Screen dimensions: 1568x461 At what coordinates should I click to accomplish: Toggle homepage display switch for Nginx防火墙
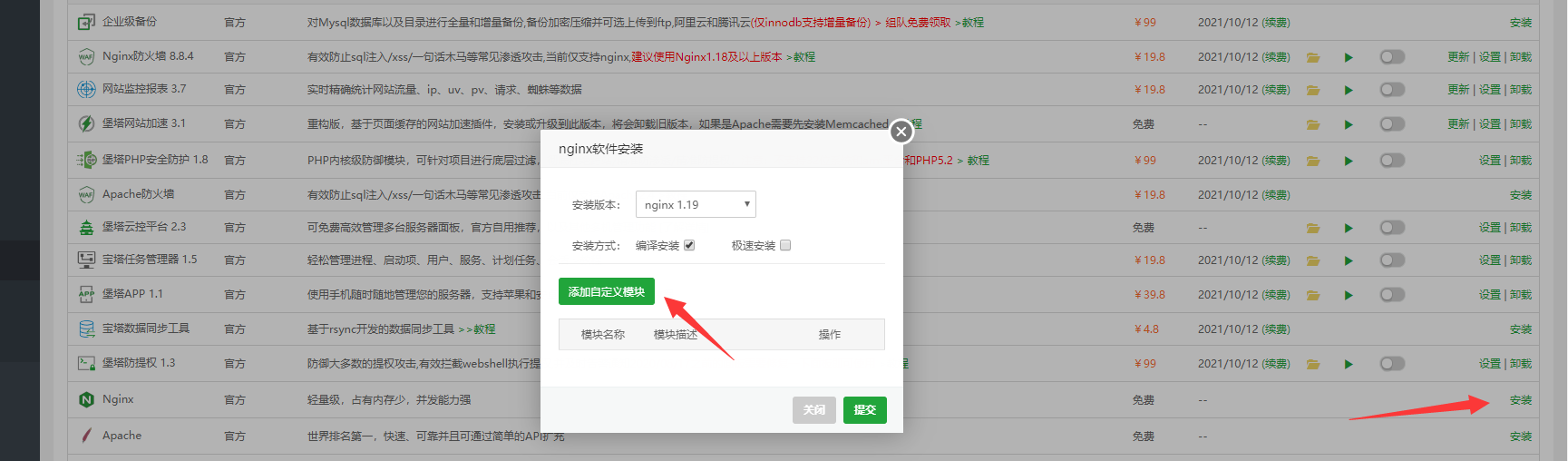click(x=1392, y=56)
